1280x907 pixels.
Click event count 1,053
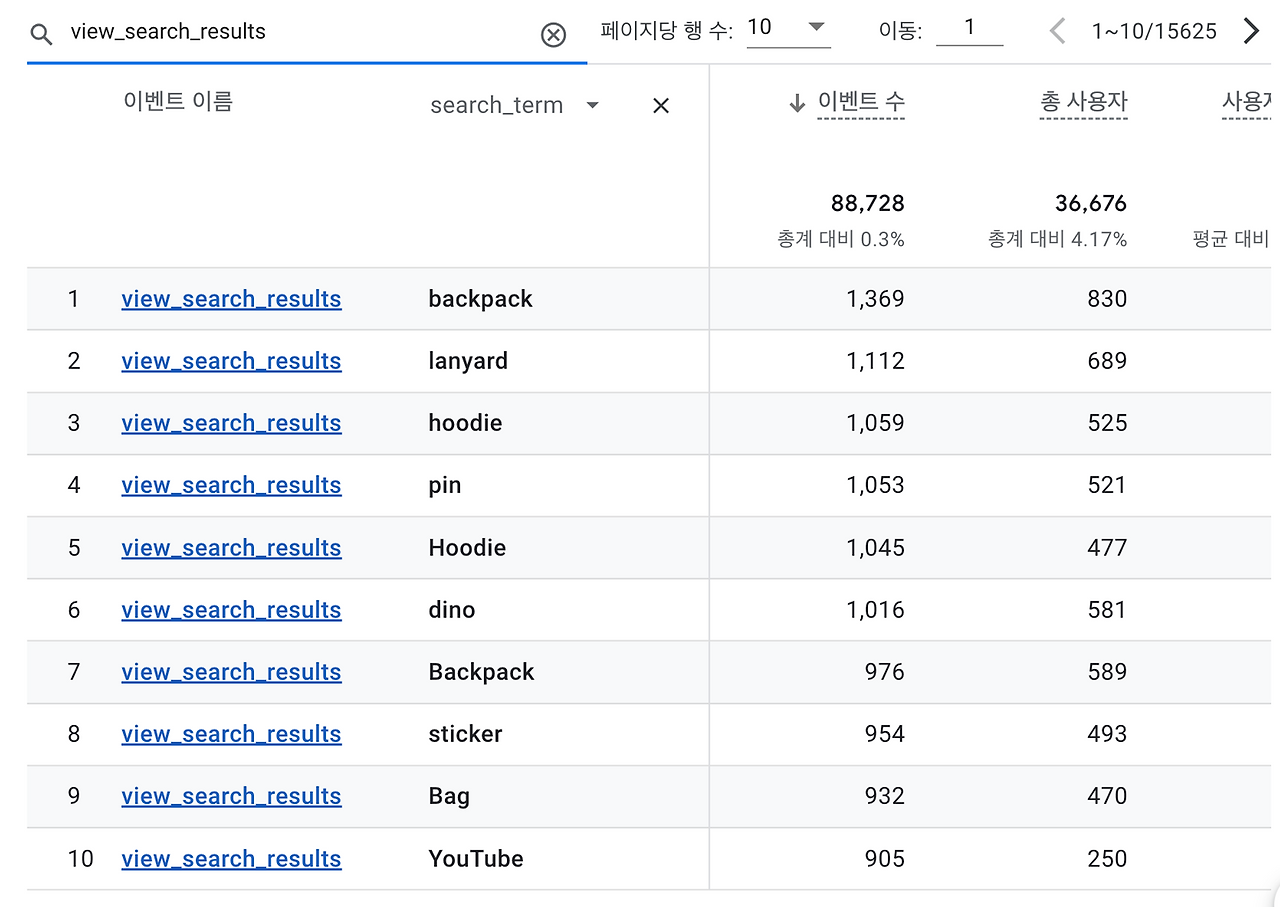875,485
